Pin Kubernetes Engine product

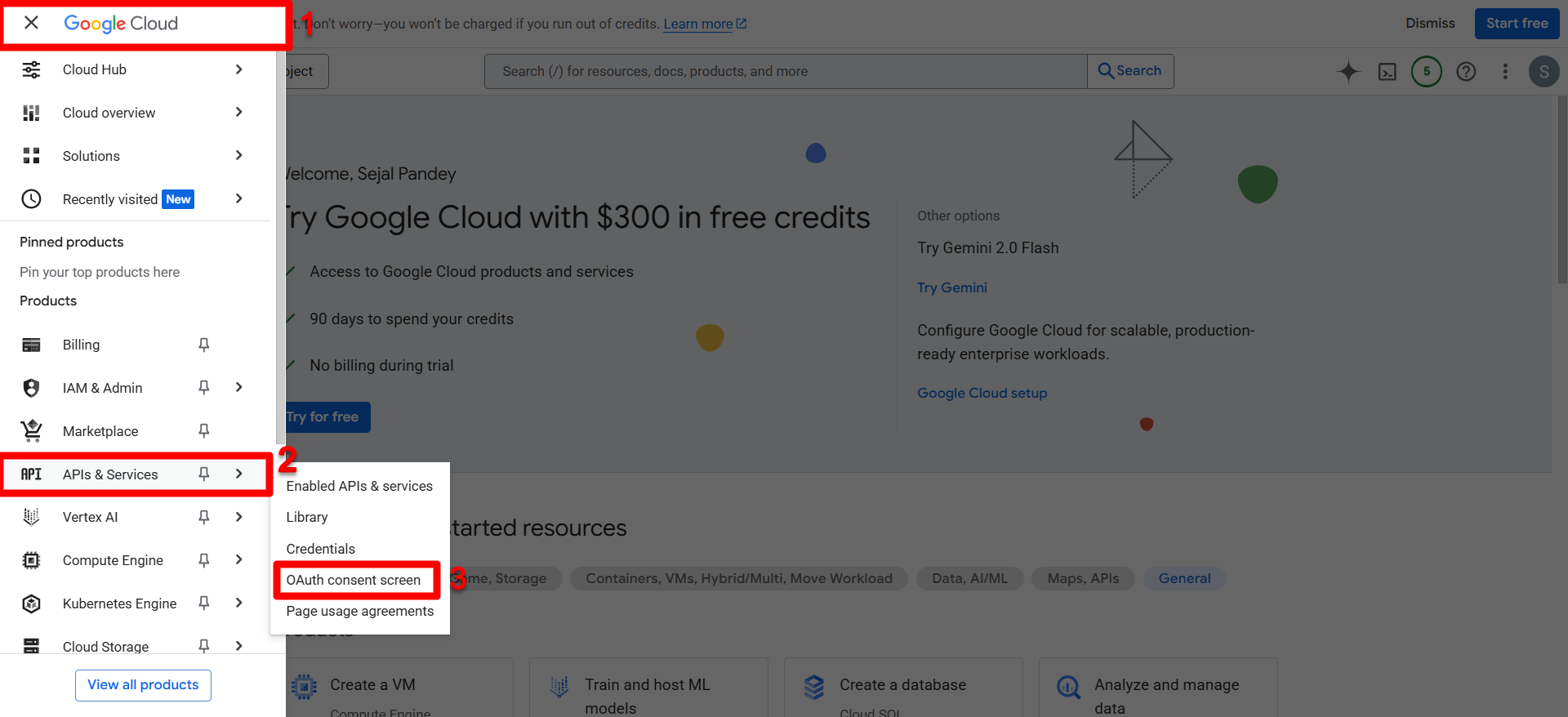click(x=204, y=603)
